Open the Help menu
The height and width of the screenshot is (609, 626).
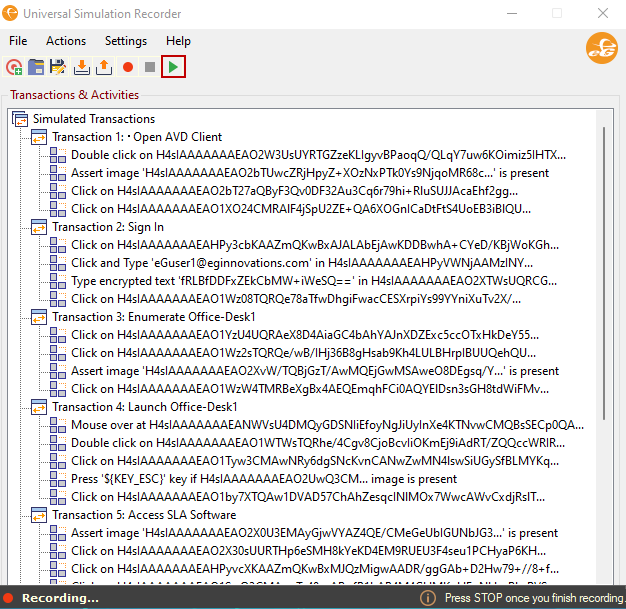pos(178,41)
